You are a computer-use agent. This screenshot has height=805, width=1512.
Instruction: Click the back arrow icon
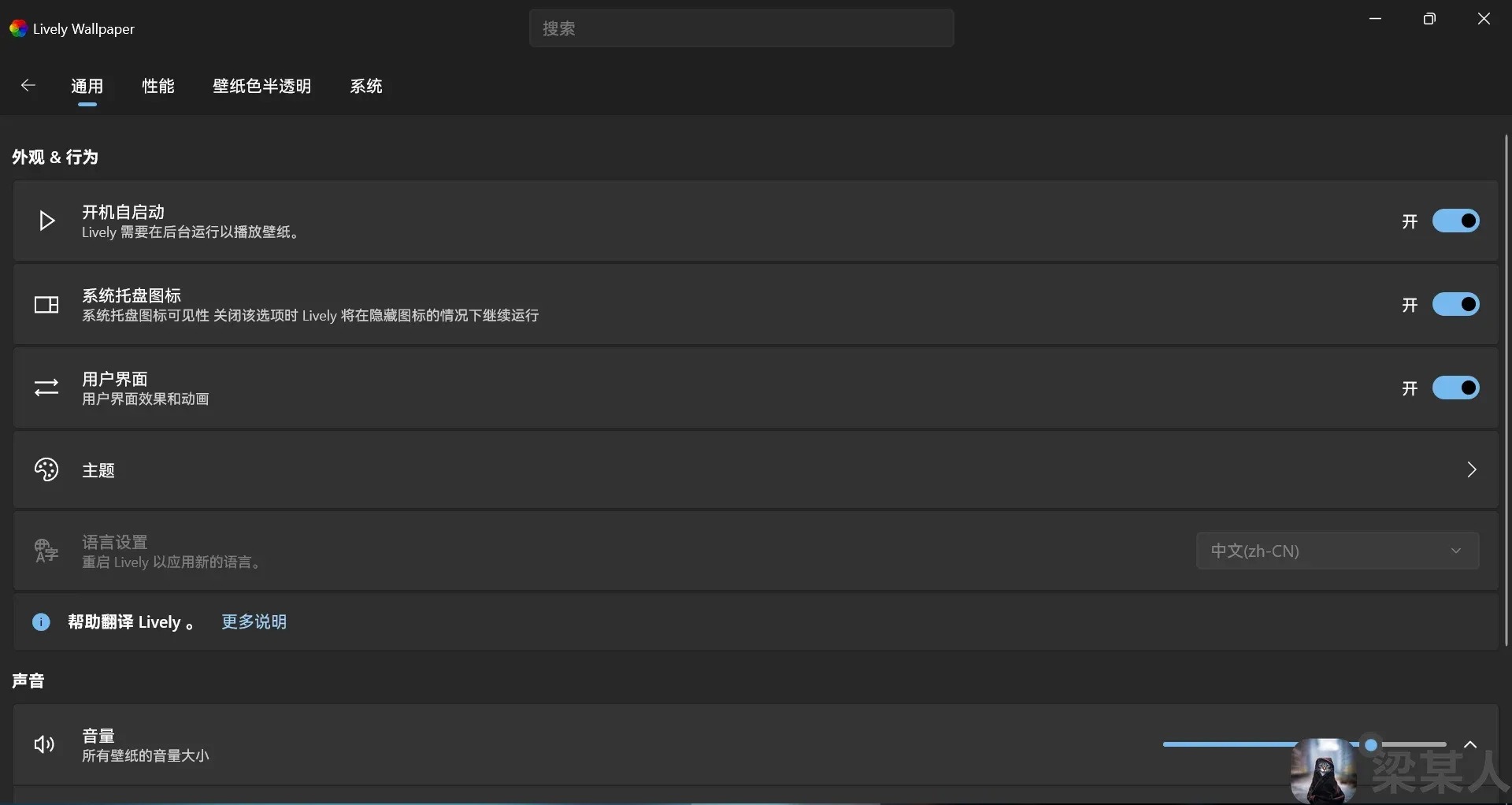pos(28,86)
